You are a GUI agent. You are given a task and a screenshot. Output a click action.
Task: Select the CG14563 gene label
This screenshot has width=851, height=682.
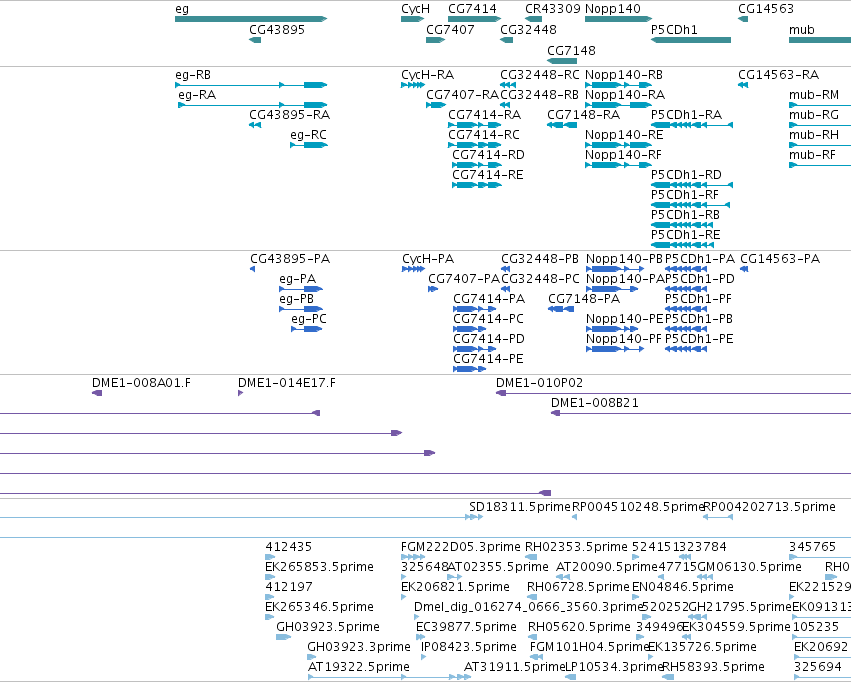point(766,9)
